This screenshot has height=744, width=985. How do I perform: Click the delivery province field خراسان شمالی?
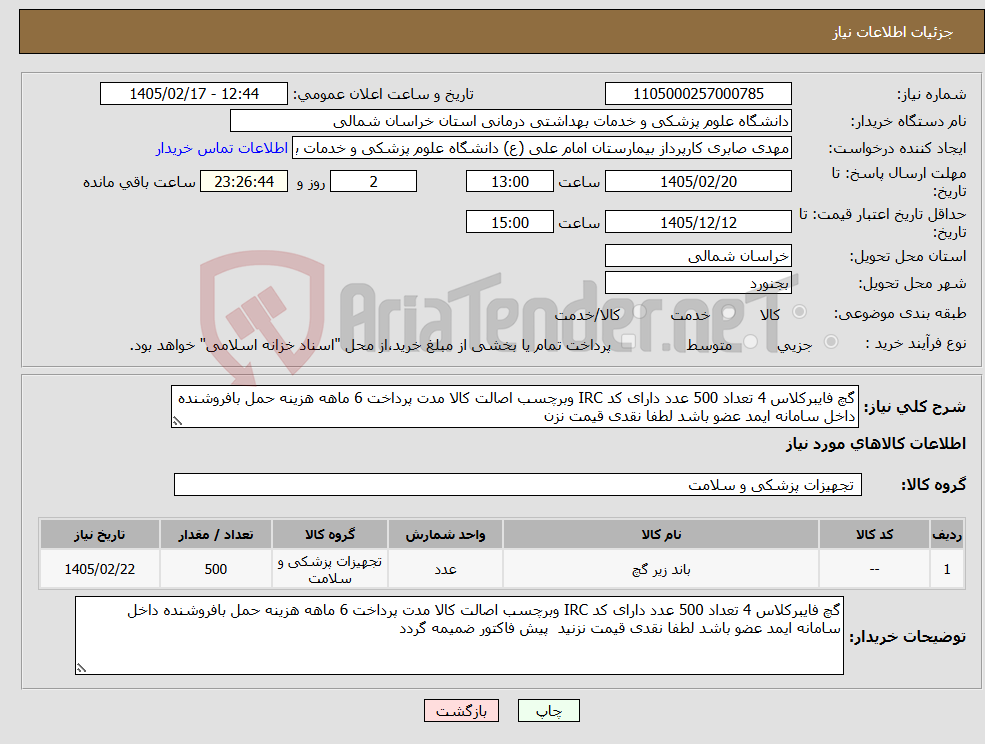point(698,256)
